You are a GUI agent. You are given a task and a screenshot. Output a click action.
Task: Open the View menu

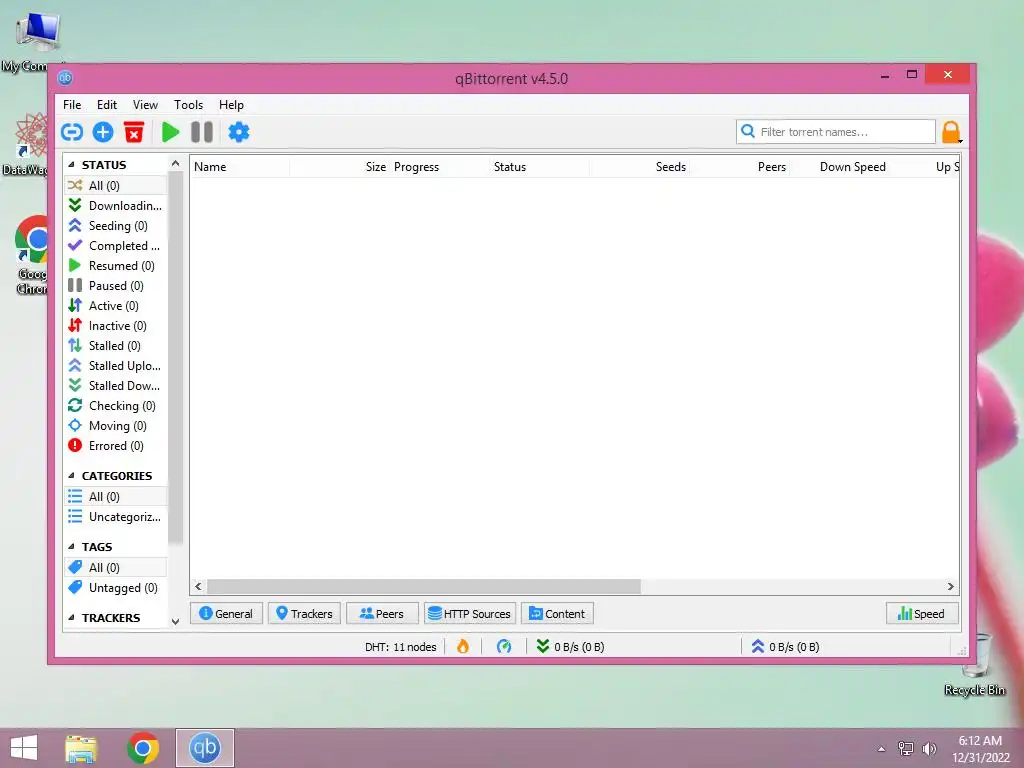[x=145, y=104]
